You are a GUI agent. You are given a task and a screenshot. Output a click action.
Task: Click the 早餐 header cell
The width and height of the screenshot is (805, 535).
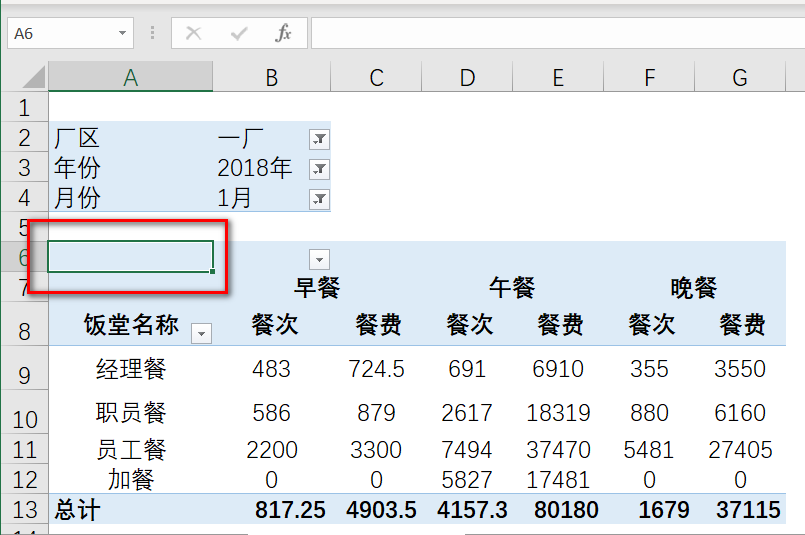pyautogui.click(x=317, y=287)
